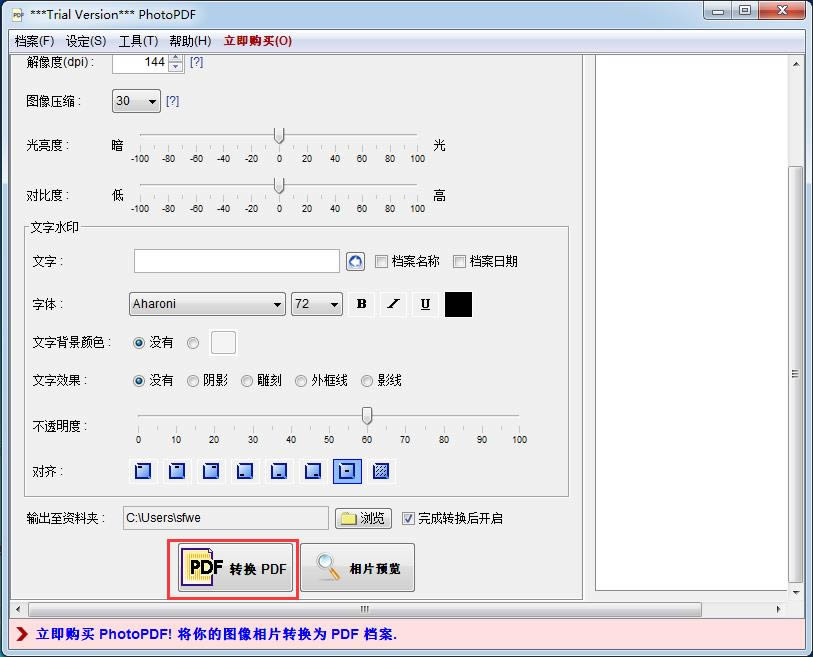Click the vertical scrollbar down arrow

click(795, 592)
